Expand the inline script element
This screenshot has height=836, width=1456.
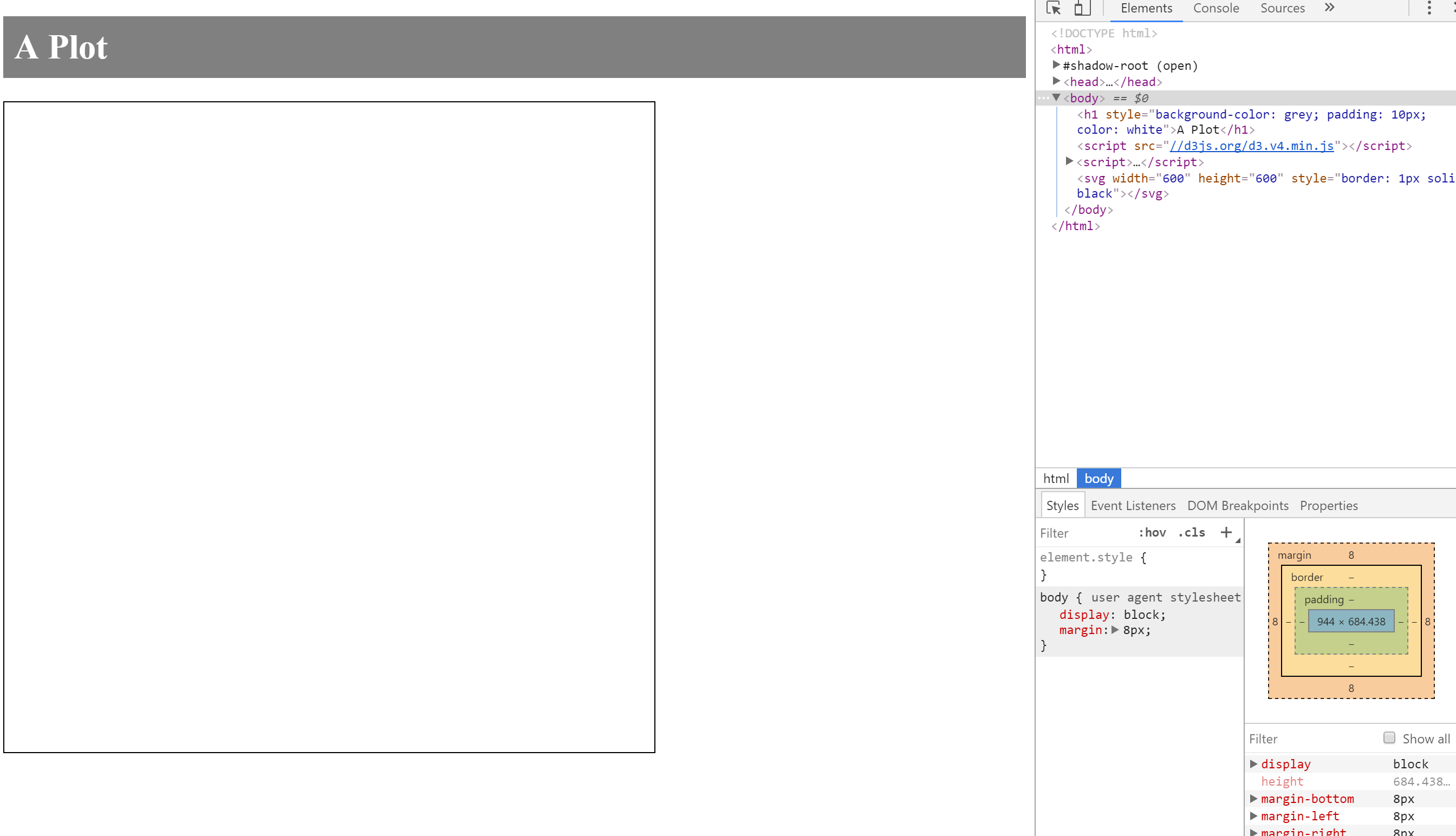pos(1069,161)
